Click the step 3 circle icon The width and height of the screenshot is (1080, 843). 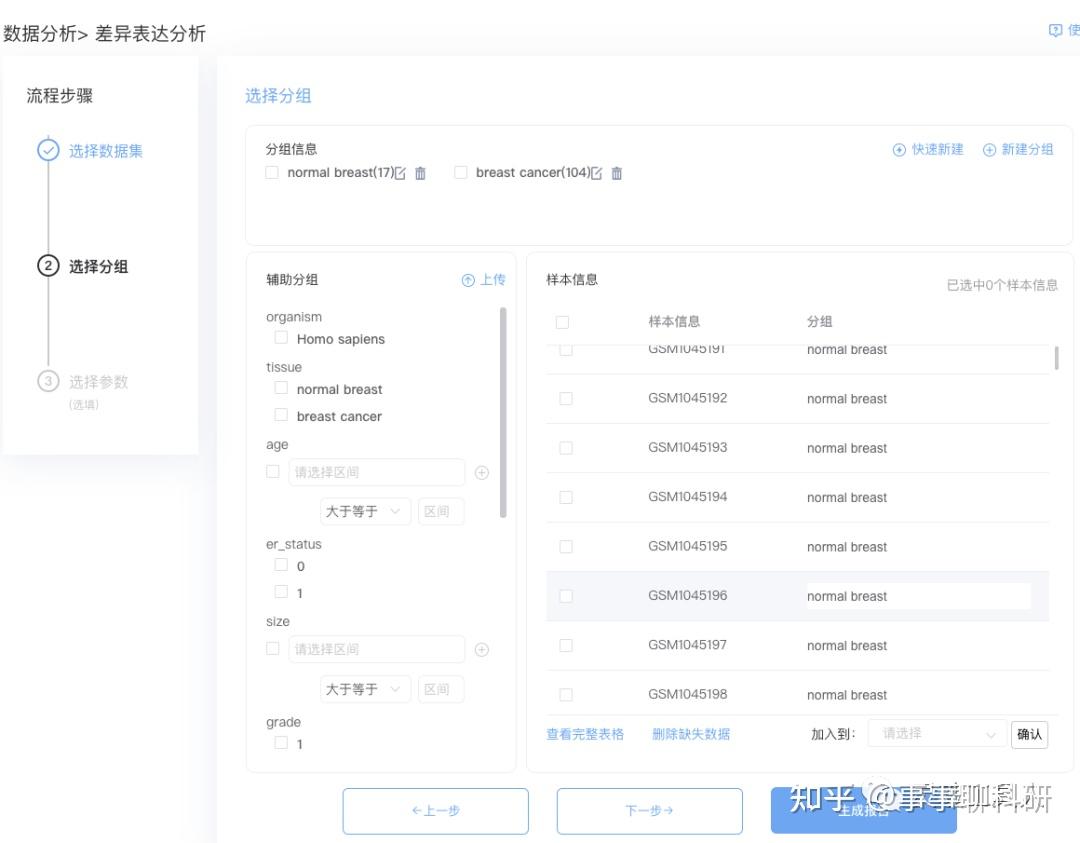click(x=48, y=381)
